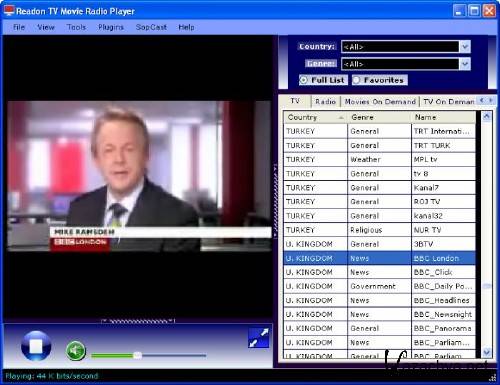Switch to the Movies On Demand tab
The width and height of the screenshot is (500, 385).
point(380,102)
